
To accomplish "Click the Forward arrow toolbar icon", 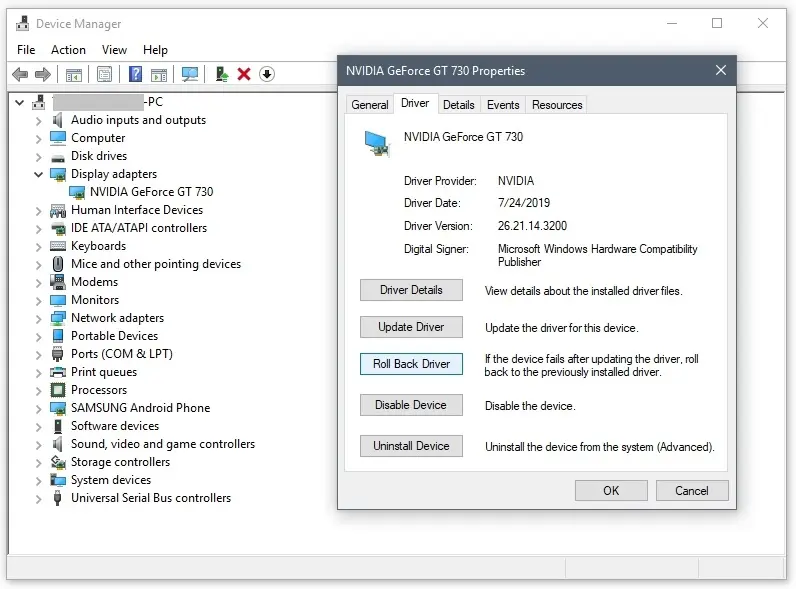I will [43, 74].
